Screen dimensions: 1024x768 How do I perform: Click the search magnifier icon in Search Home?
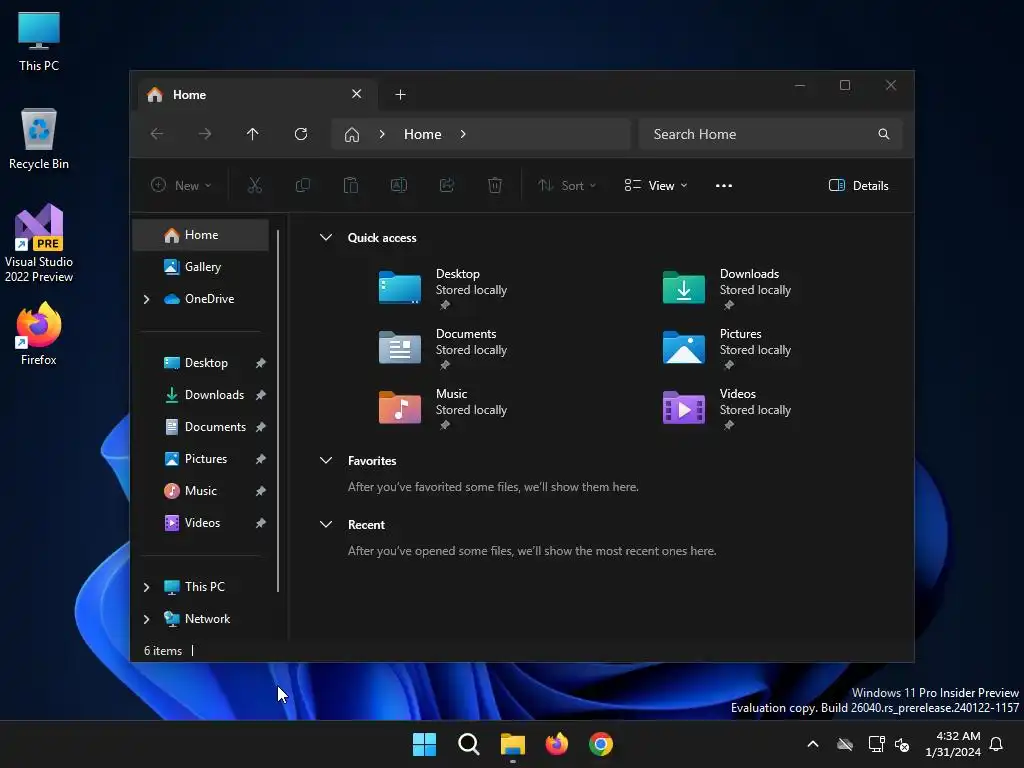884,134
